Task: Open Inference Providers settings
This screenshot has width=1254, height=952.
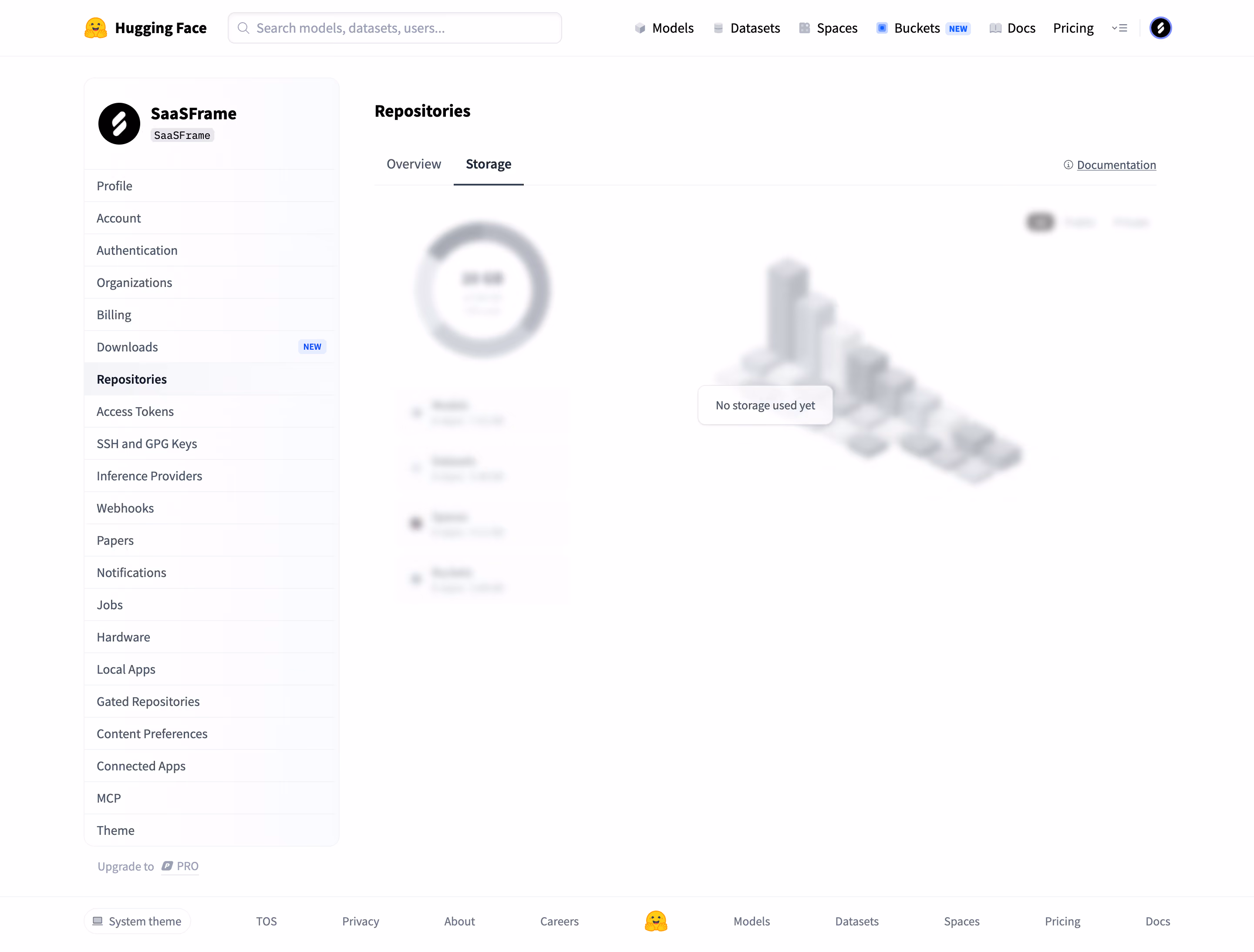Action: [212, 476]
